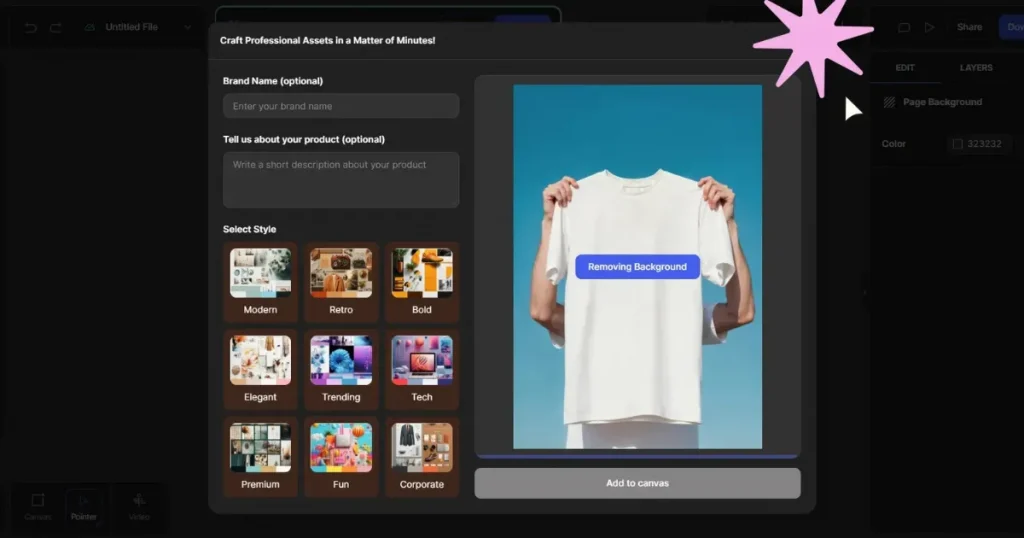Focus the product description text box
Screen dimensions: 1024x538
tap(341, 179)
